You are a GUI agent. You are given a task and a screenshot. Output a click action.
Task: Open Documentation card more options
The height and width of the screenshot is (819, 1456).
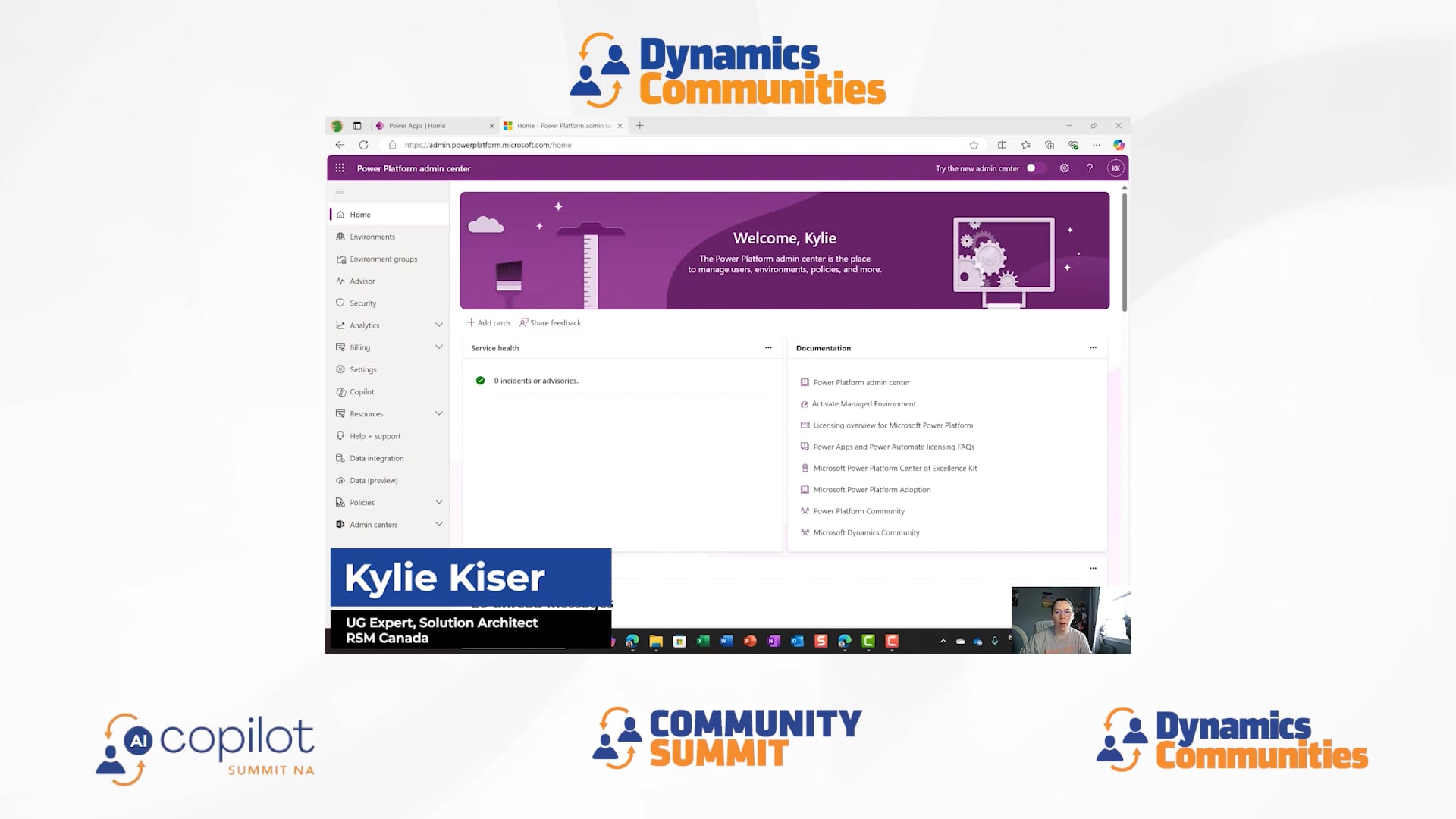(x=1093, y=347)
